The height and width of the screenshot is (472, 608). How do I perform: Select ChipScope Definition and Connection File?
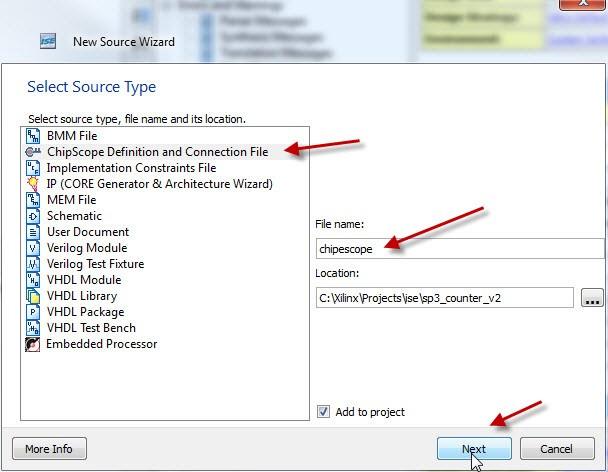click(158, 152)
